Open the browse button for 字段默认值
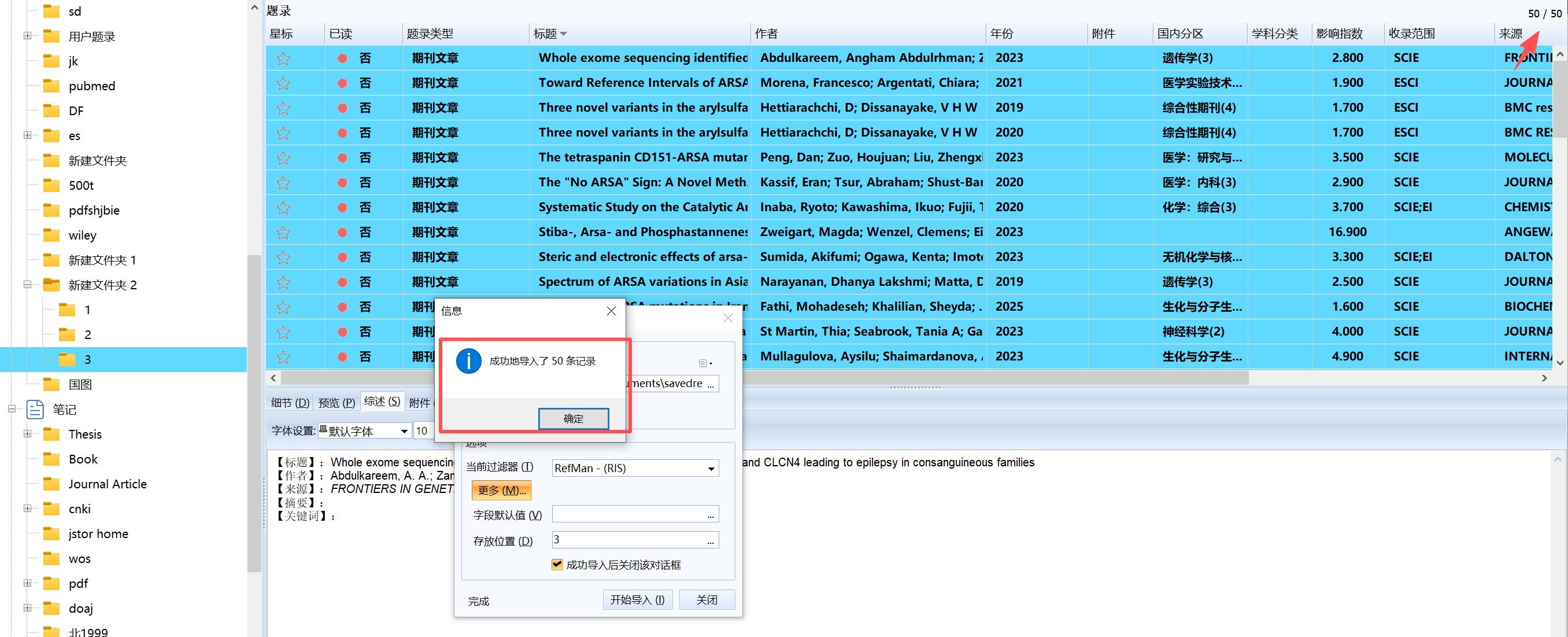This screenshot has width=1568, height=637. point(711,514)
